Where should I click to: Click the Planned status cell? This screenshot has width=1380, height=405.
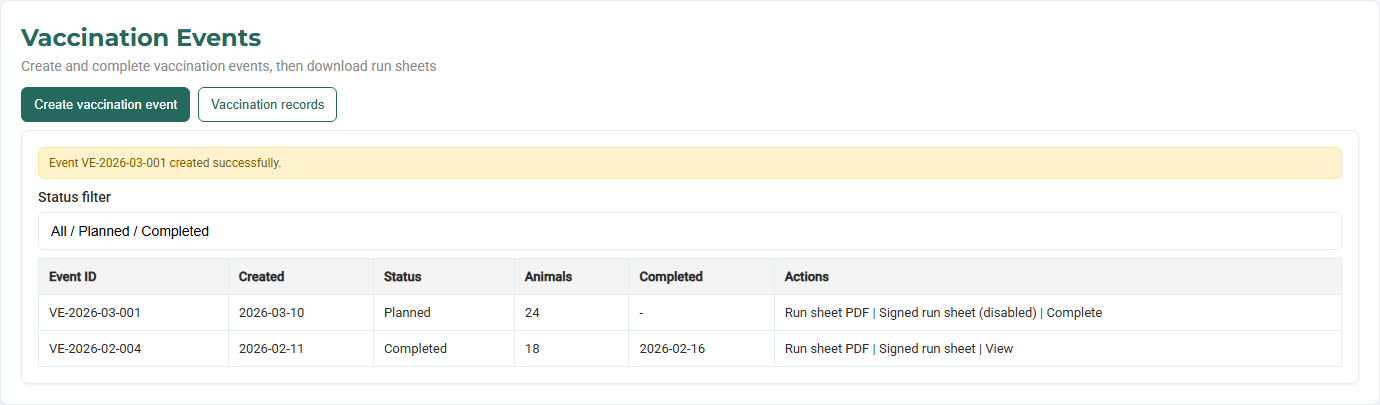click(407, 313)
